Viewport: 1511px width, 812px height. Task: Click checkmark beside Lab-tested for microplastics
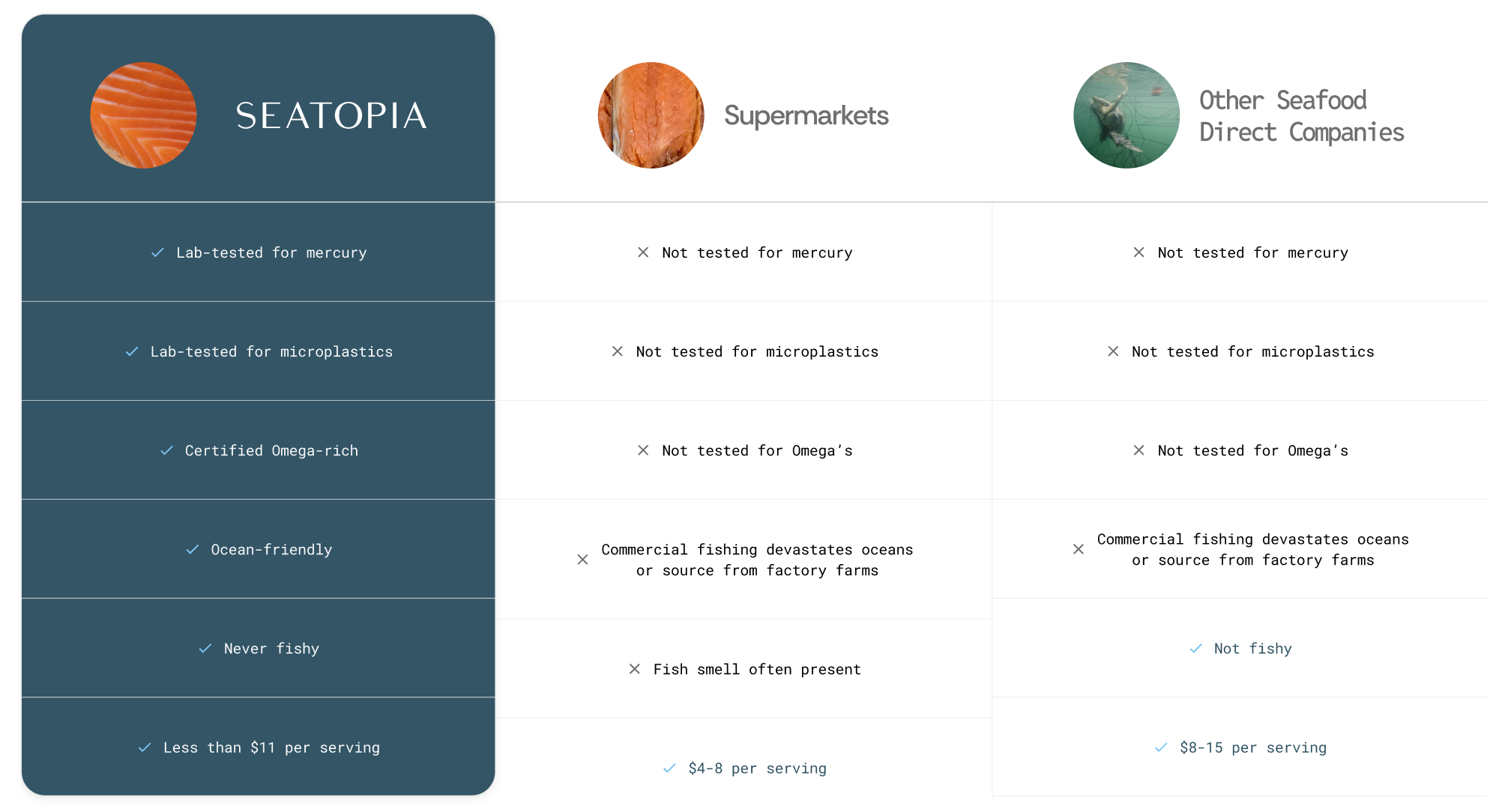pyautogui.click(x=132, y=351)
